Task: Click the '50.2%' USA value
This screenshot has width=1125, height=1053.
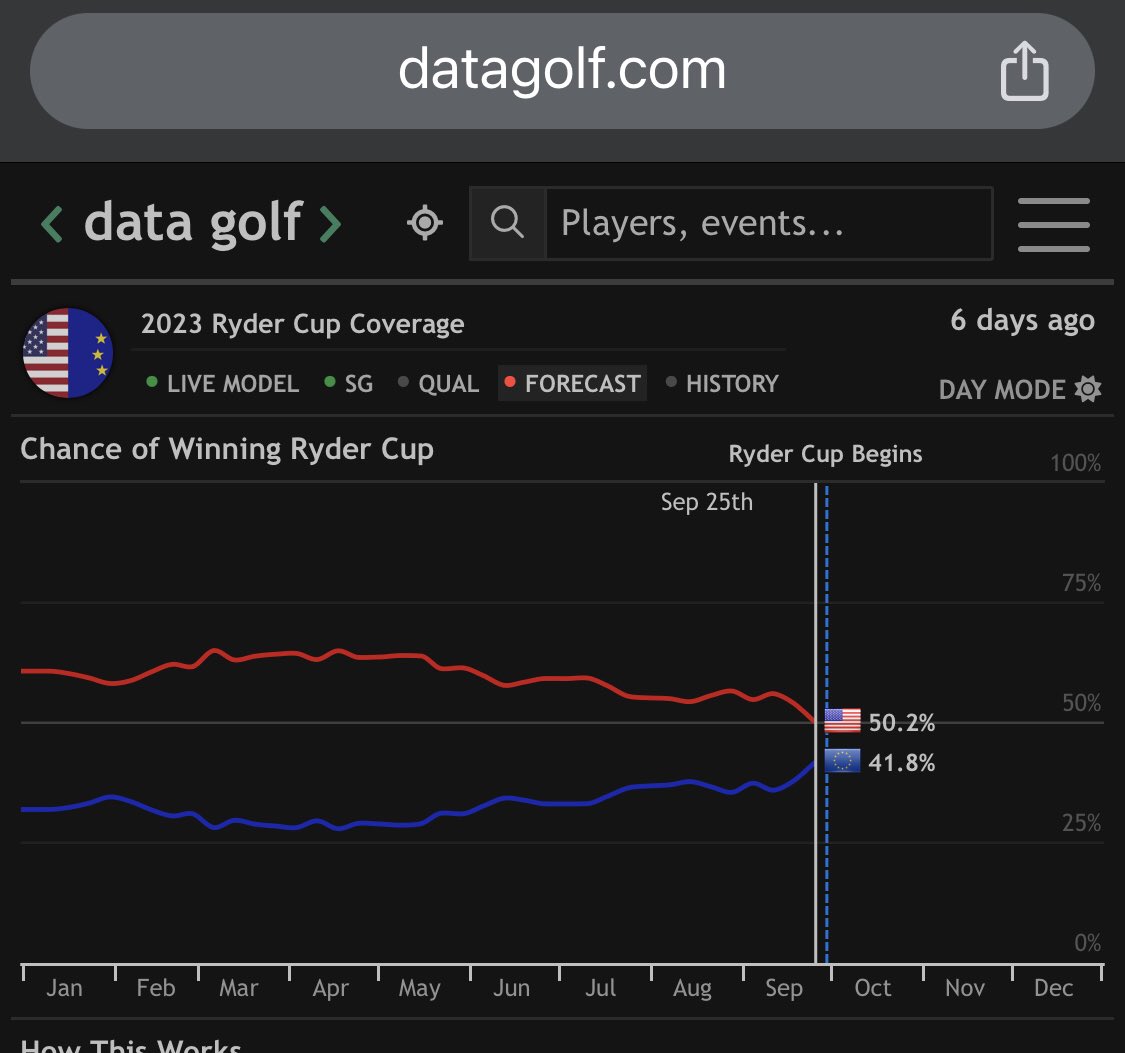Action: tap(902, 722)
